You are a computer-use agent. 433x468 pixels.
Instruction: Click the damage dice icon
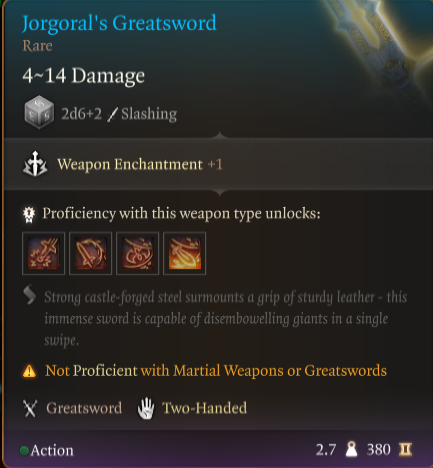(39, 112)
